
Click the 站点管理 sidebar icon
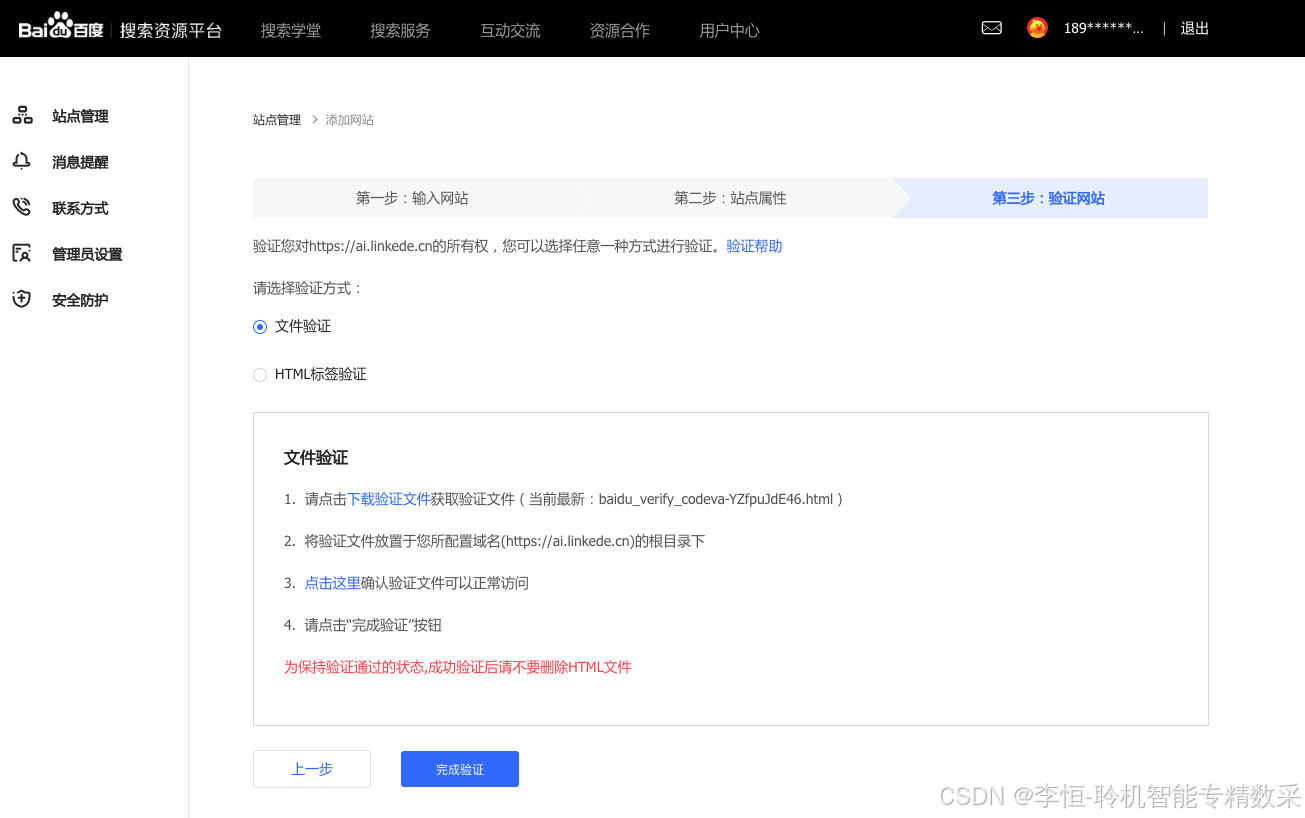[22, 116]
